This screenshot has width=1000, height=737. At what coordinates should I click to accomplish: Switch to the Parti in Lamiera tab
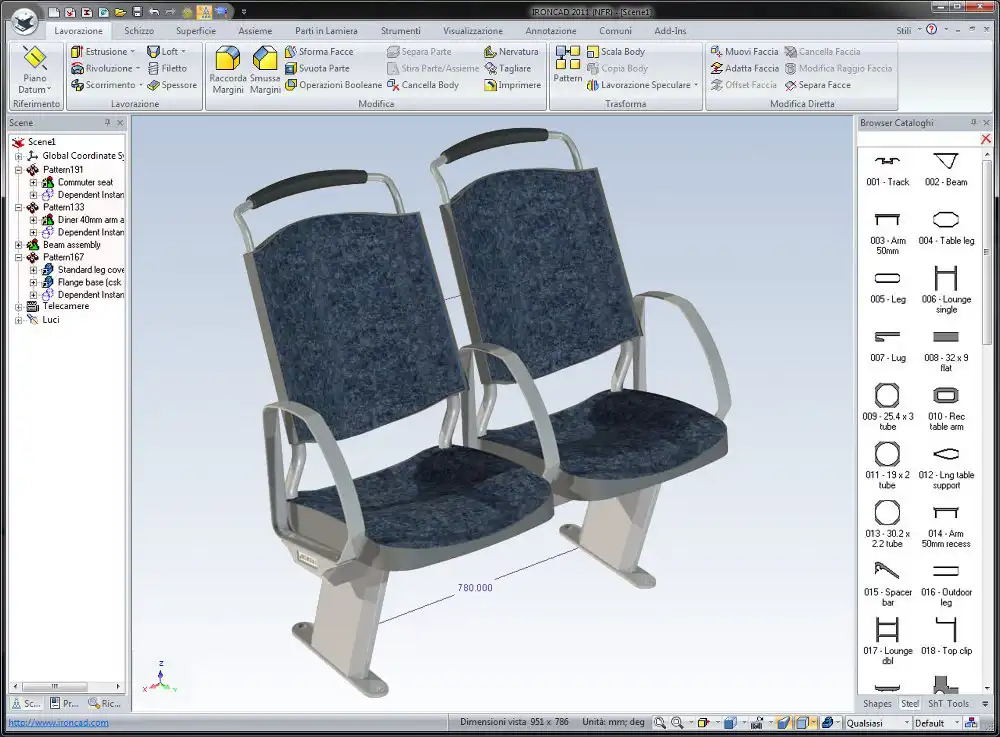[x=326, y=31]
